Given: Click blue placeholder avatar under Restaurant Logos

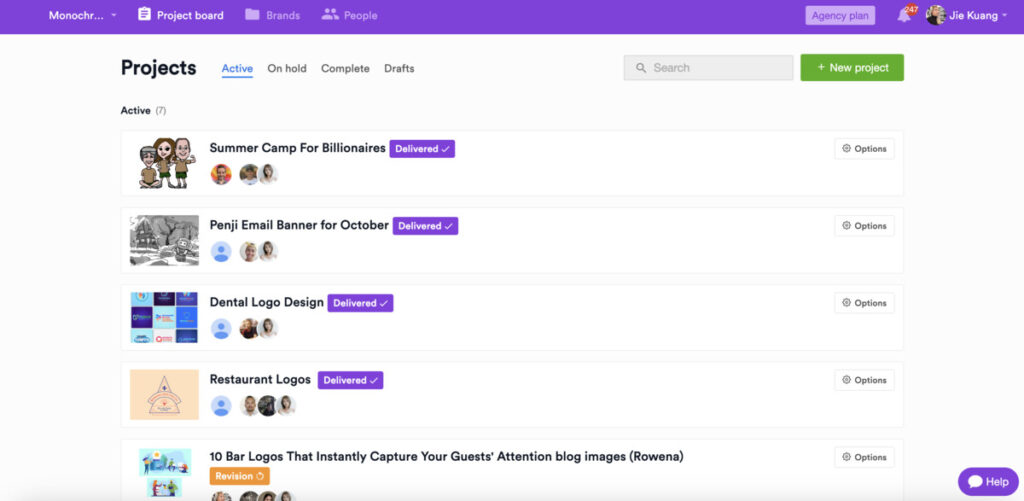Looking at the screenshot, I should coord(221,406).
